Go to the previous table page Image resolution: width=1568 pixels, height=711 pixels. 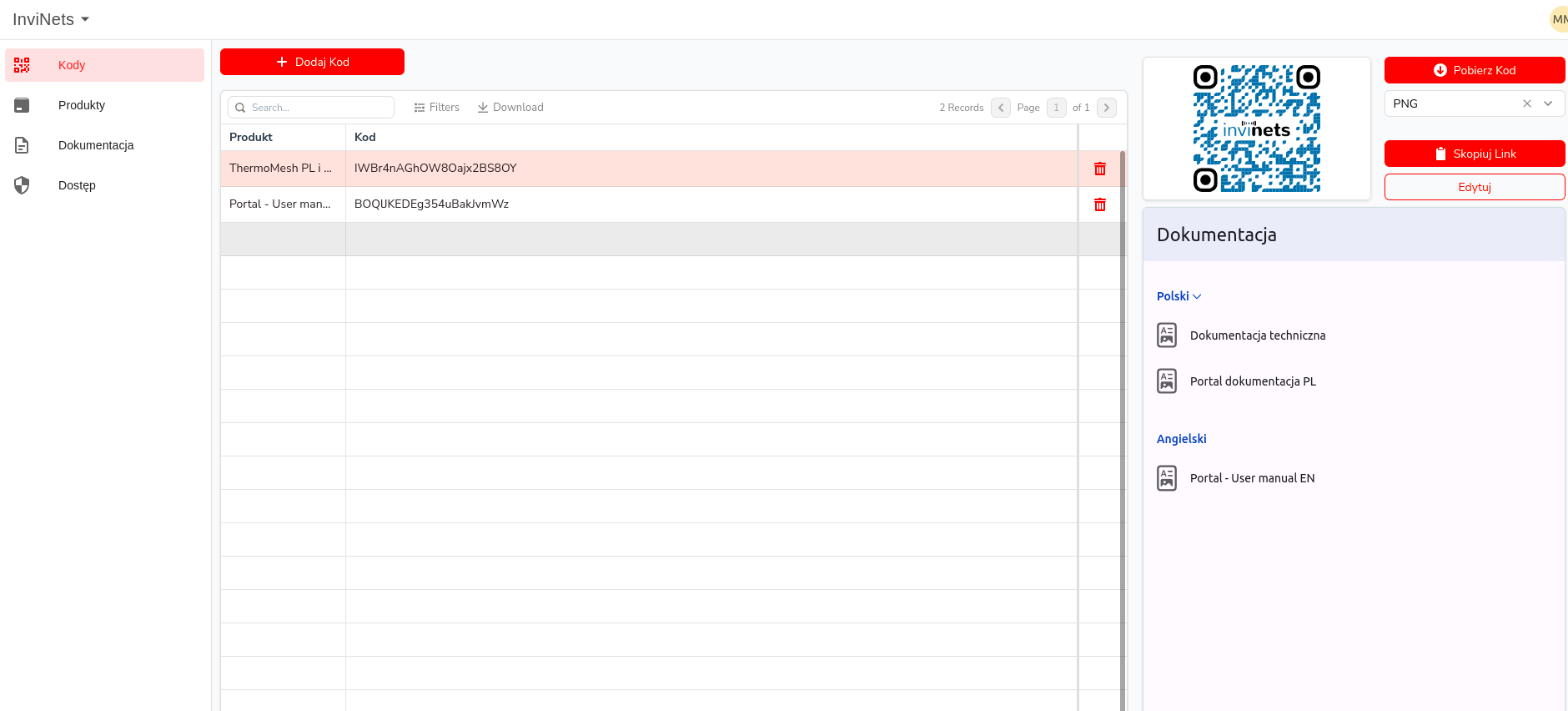1001,108
